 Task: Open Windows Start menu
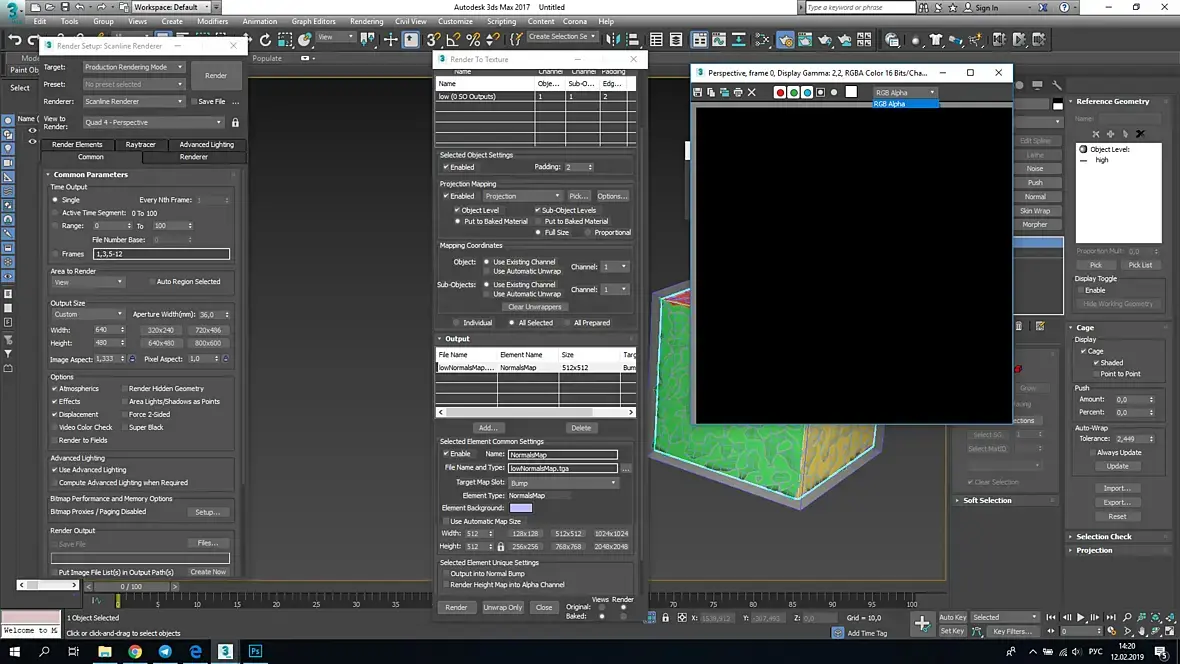[14, 651]
